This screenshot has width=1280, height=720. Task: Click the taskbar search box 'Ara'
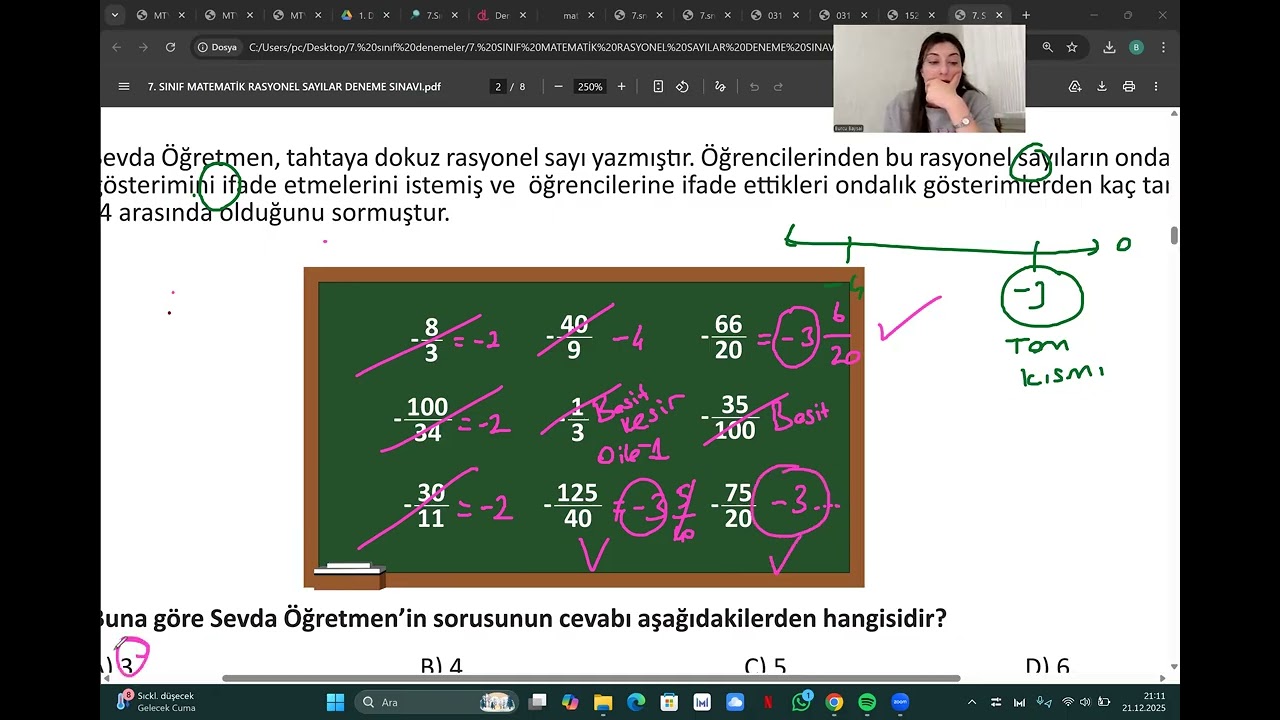(437, 702)
